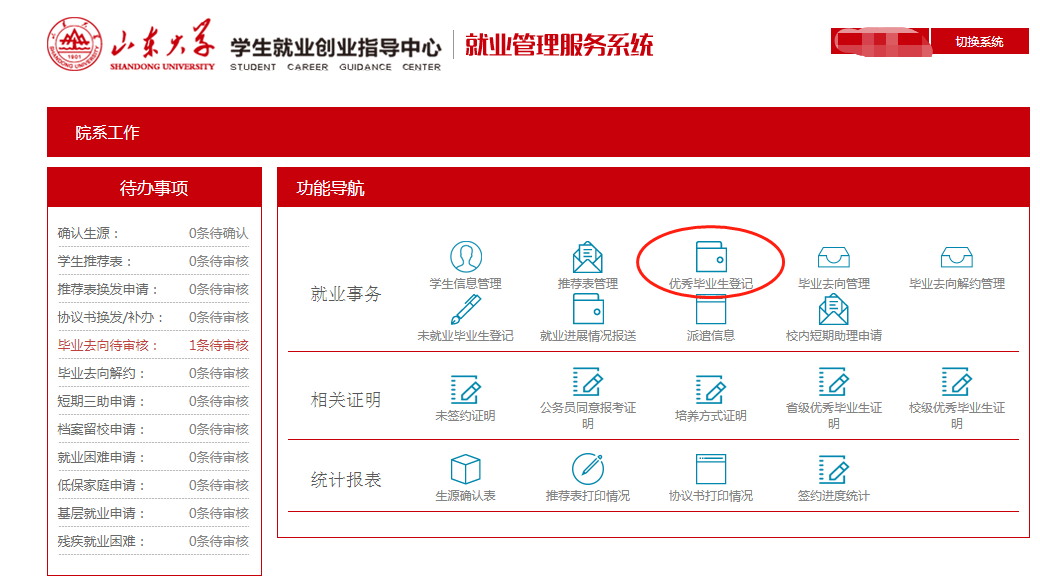Open the 学生信息管理 person icon
The width and height of the screenshot is (1040, 586).
point(465,258)
